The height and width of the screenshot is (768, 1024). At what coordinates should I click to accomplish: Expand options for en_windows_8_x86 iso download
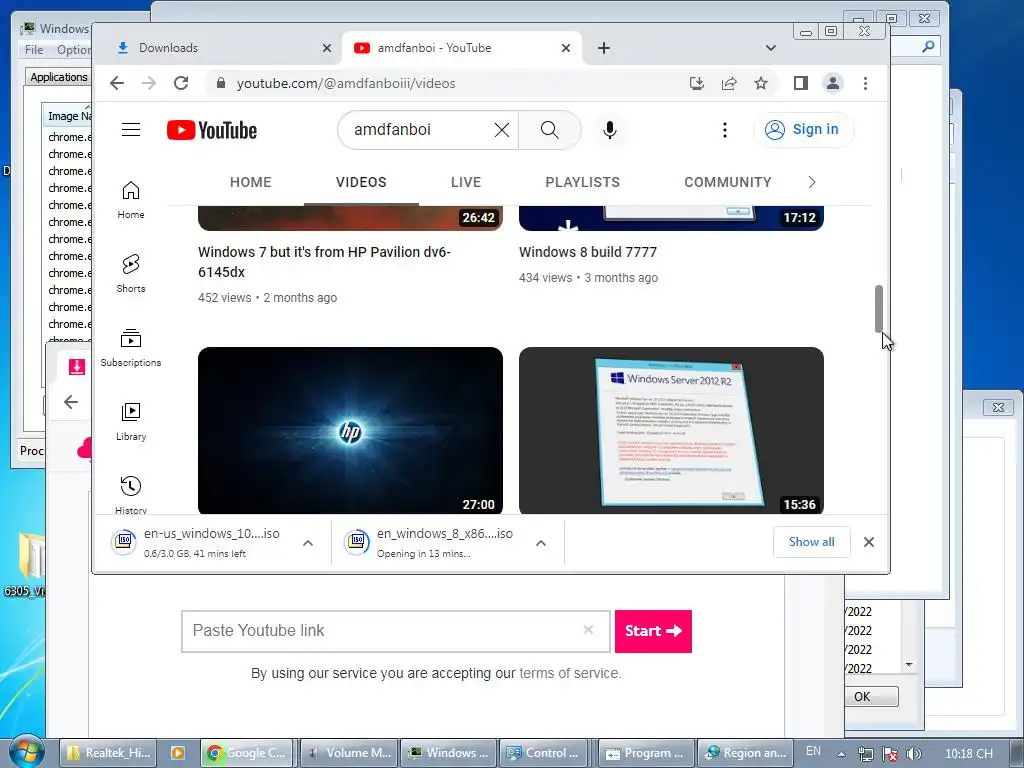(541, 543)
